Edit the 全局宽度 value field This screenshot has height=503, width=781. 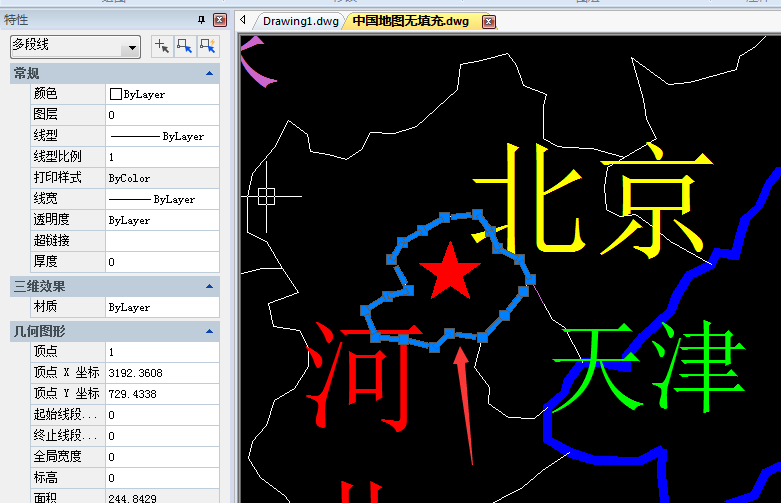pyautogui.click(x=162, y=457)
